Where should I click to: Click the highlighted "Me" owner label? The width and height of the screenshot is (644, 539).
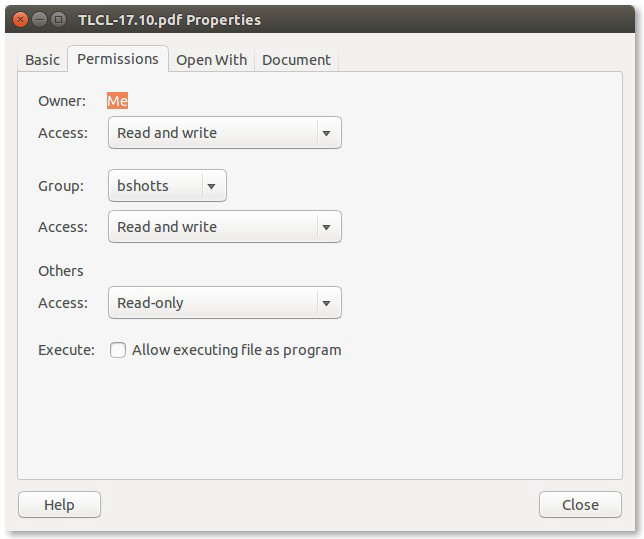(117, 101)
